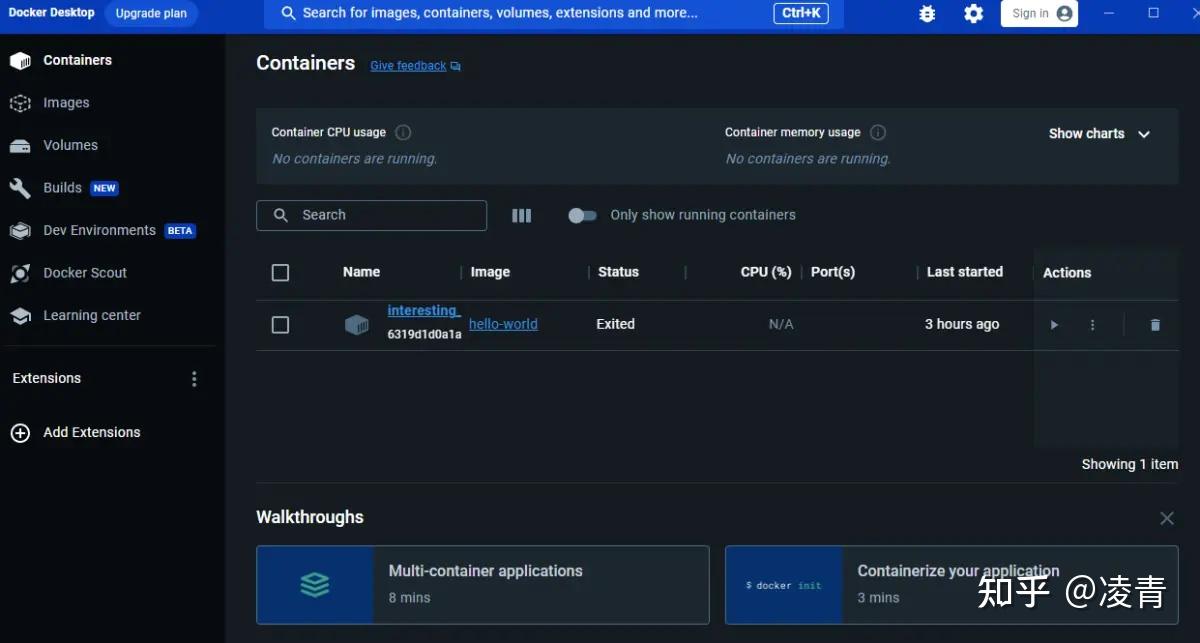Click Add Extensions label
Image resolution: width=1200 pixels, height=643 pixels.
pos(92,433)
